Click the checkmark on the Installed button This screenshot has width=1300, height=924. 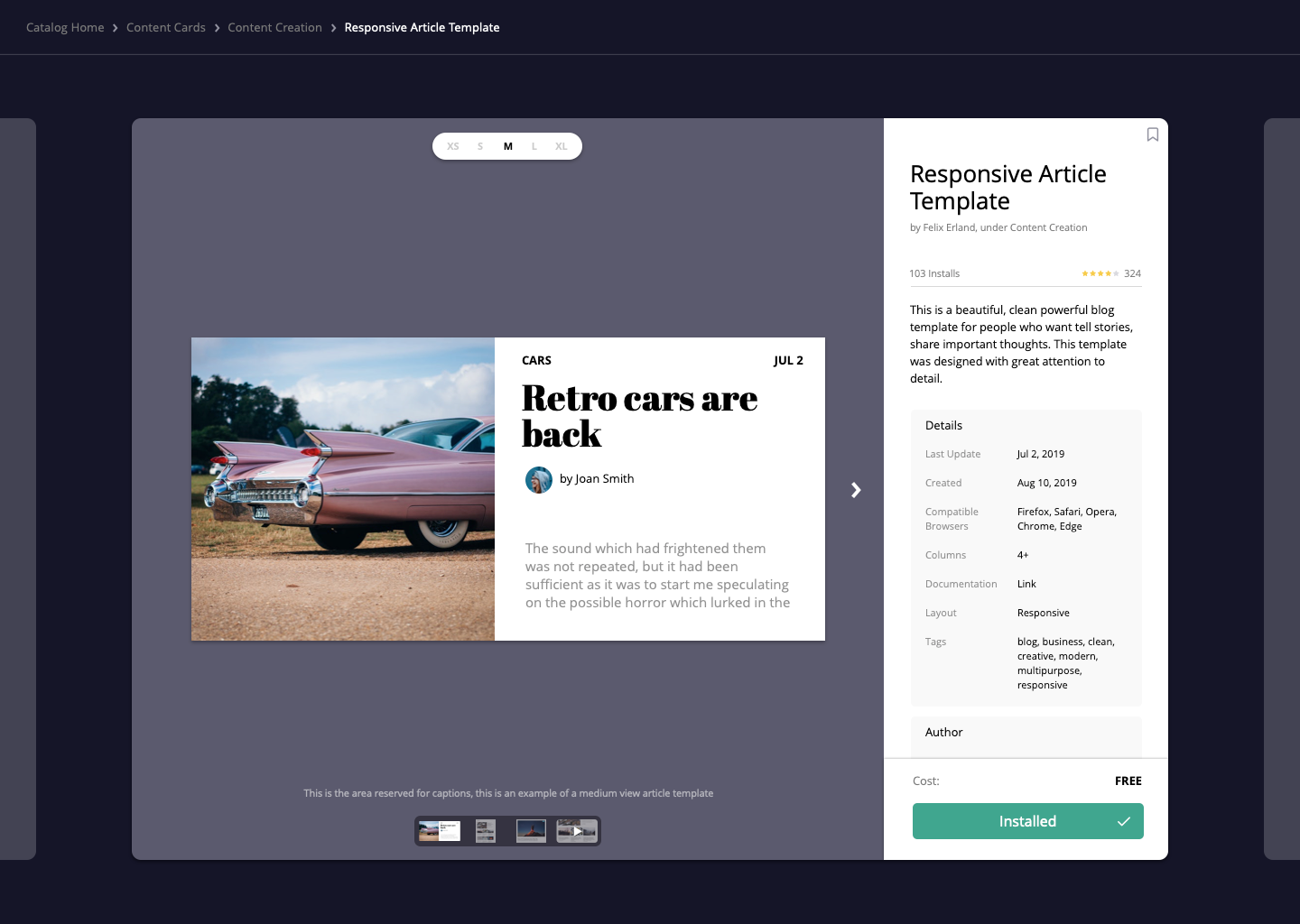(x=1124, y=821)
